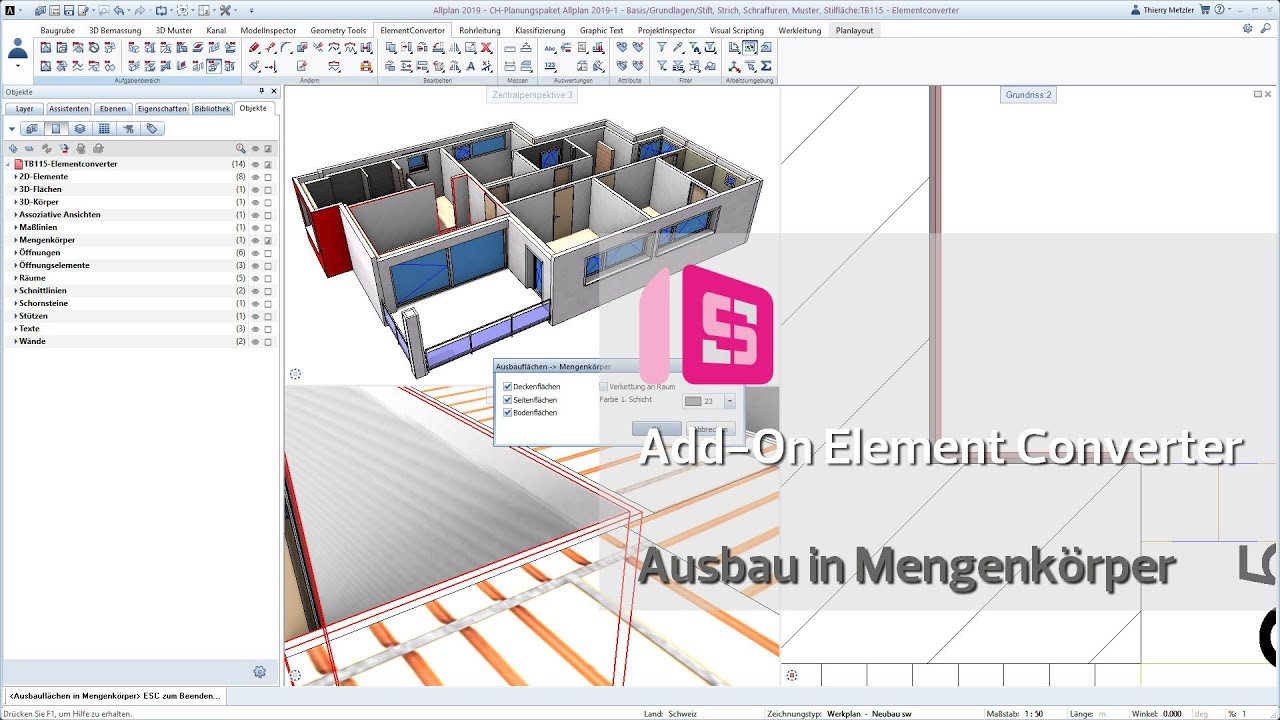The width and height of the screenshot is (1280, 720).
Task: Expand the Schornsteine tree node
Action: point(16,303)
